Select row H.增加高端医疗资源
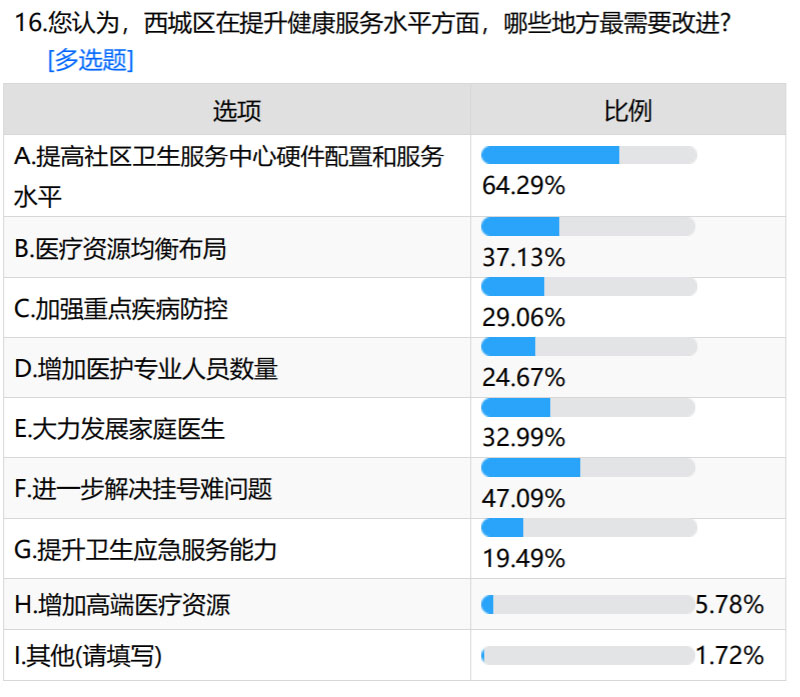The width and height of the screenshot is (800, 697). [394, 604]
